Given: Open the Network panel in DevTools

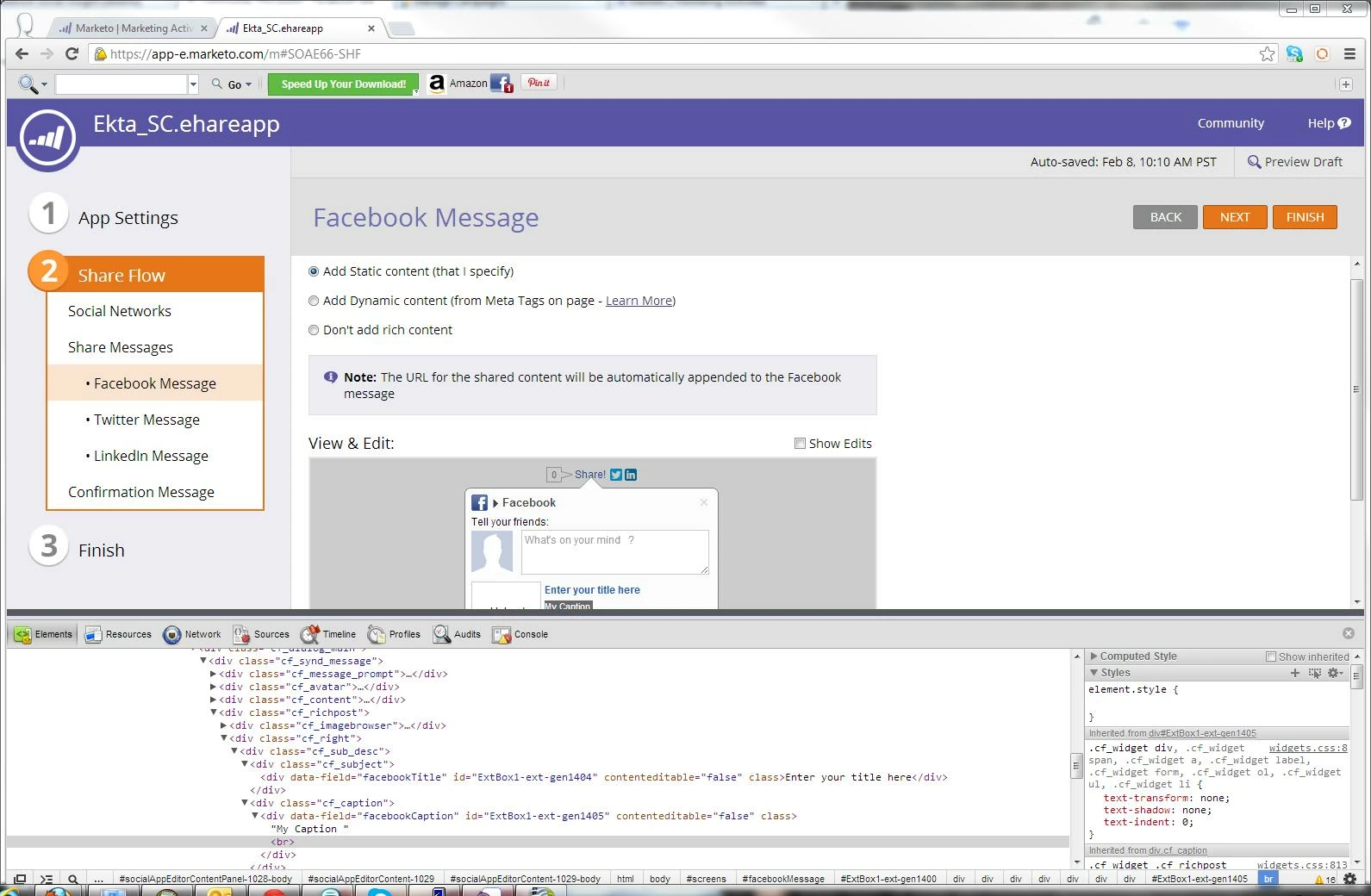Looking at the screenshot, I should click(x=192, y=634).
